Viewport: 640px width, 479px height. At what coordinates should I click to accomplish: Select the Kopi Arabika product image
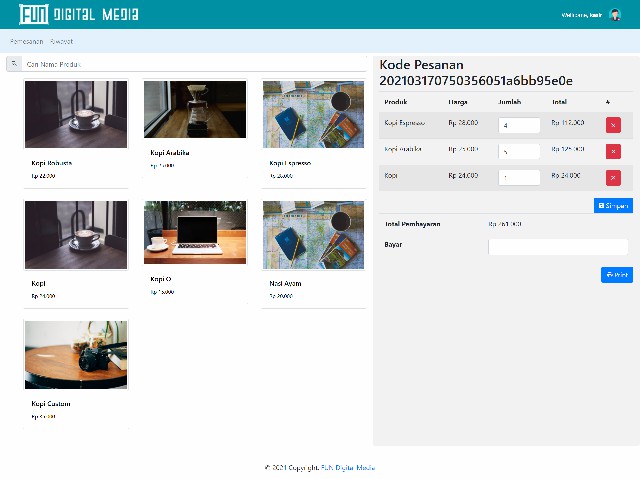click(195, 109)
